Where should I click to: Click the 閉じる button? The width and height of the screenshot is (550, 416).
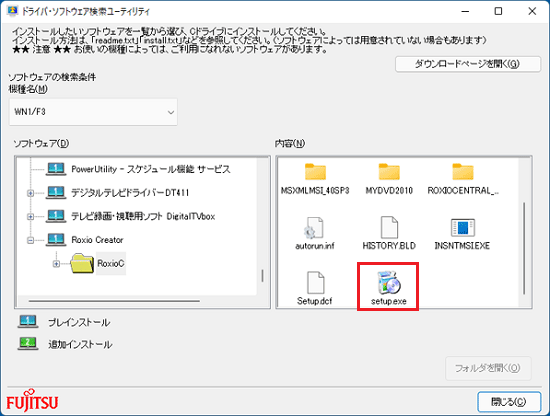coord(509,402)
